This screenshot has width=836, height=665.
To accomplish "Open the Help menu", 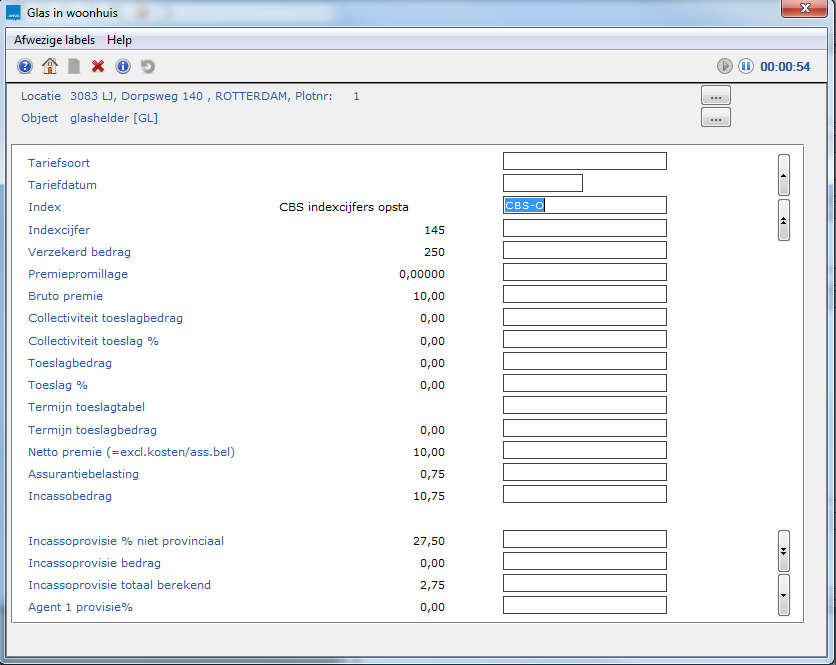I will click(119, 40).
